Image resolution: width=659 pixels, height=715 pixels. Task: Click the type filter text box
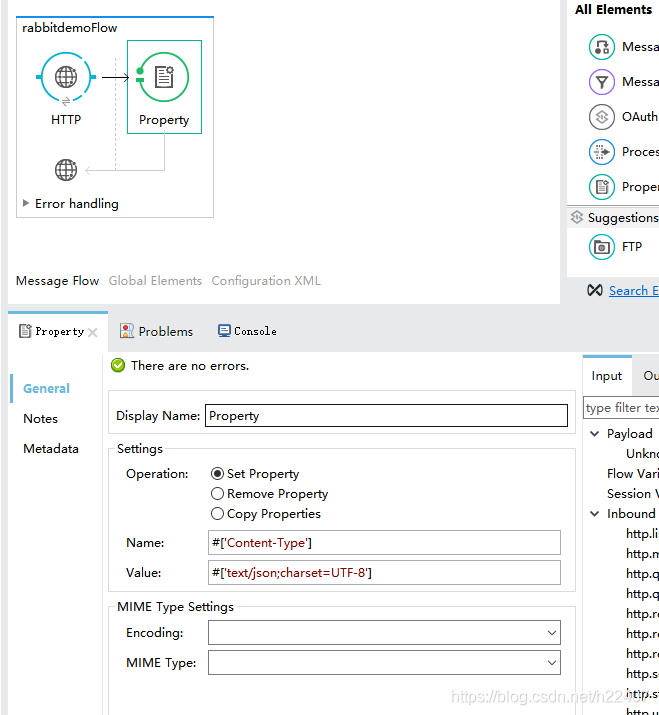click(621, 408)
